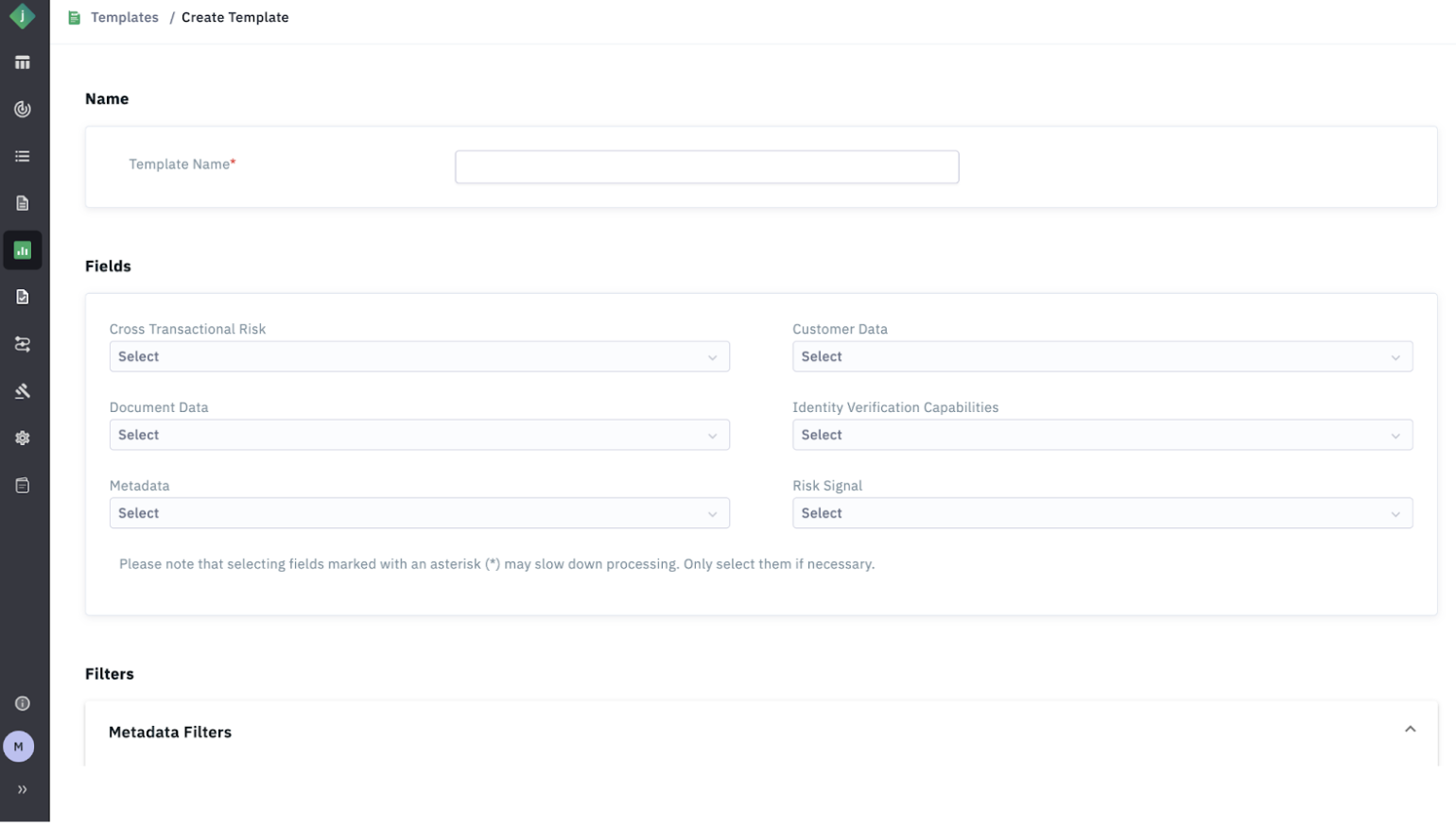
Task: Open Identity Verification Capabilities dropdown
Action: click(x=1102, y=436)
